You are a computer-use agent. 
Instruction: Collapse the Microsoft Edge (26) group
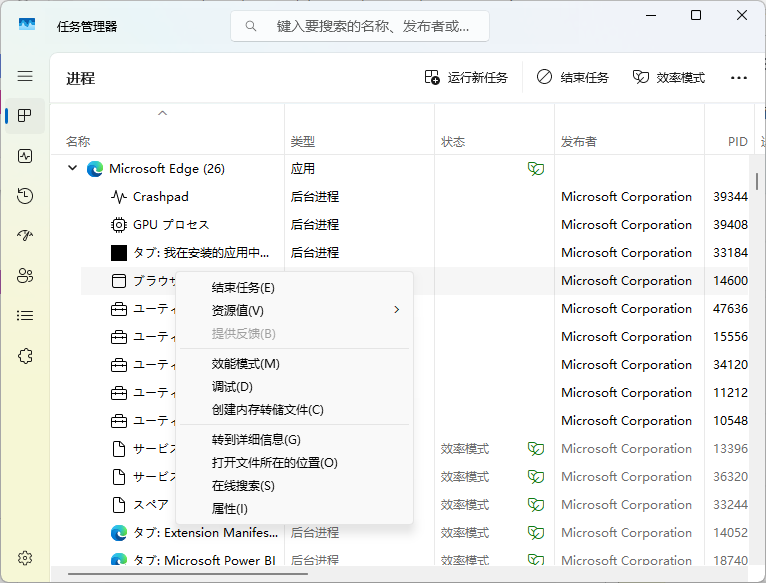point(72,168)
